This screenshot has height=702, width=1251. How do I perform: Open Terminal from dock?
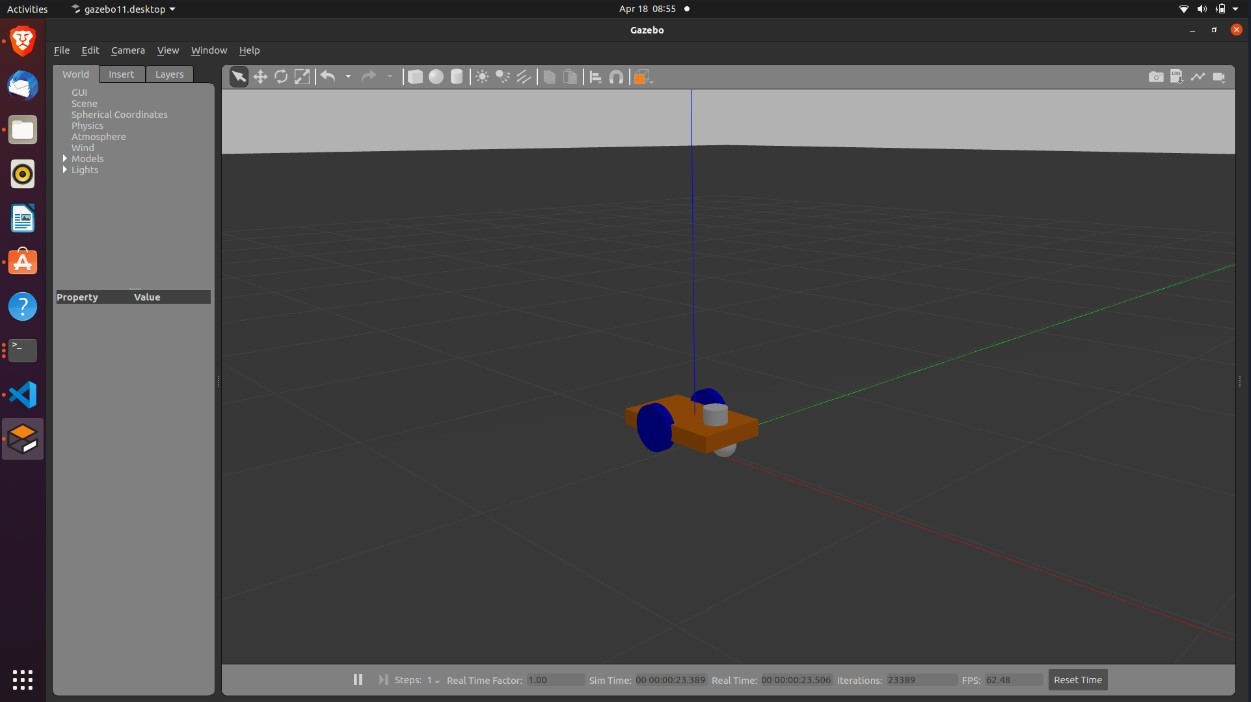click(x=23, y=350)
